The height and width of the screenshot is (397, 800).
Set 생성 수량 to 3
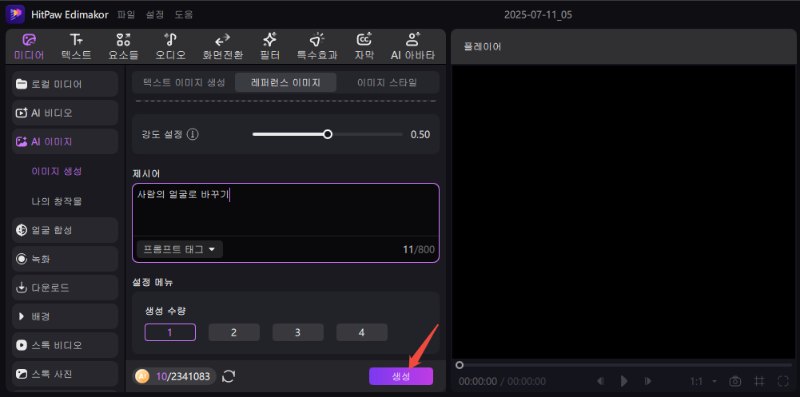pos(297,332)
